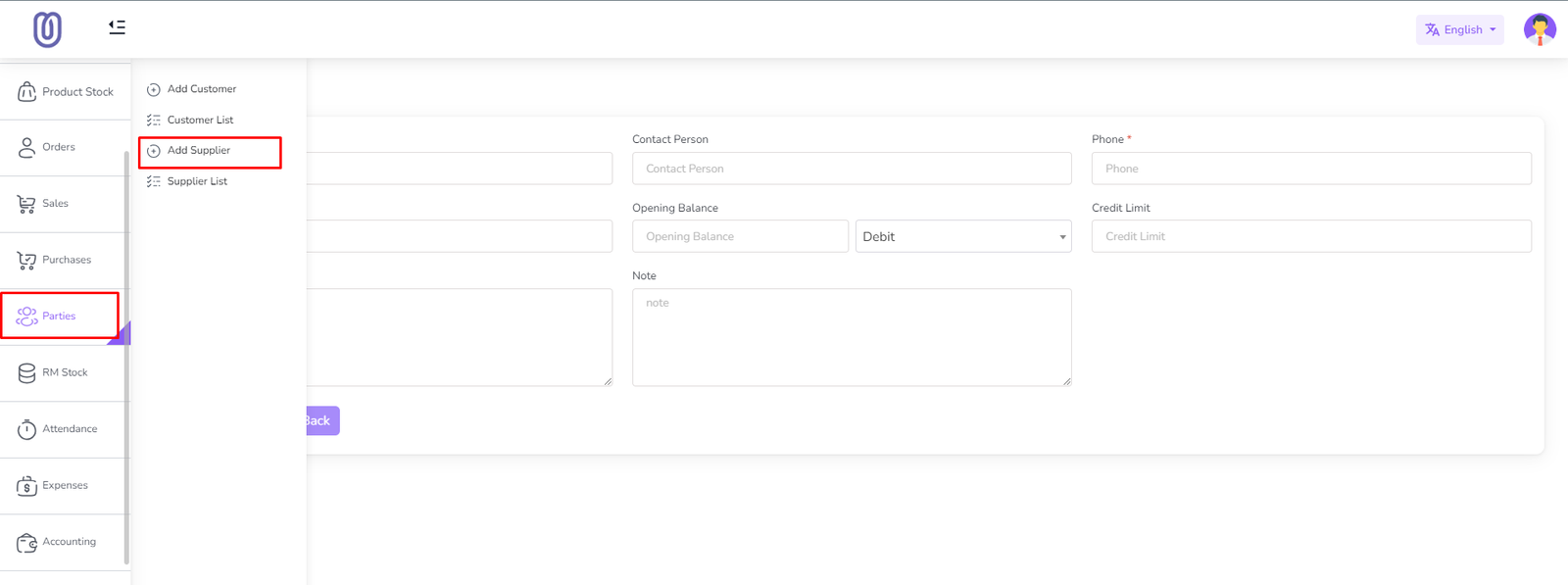This screenshot has height=585, width=1568.
Task: Click the Contact Person input field
Action: [851, 169]
